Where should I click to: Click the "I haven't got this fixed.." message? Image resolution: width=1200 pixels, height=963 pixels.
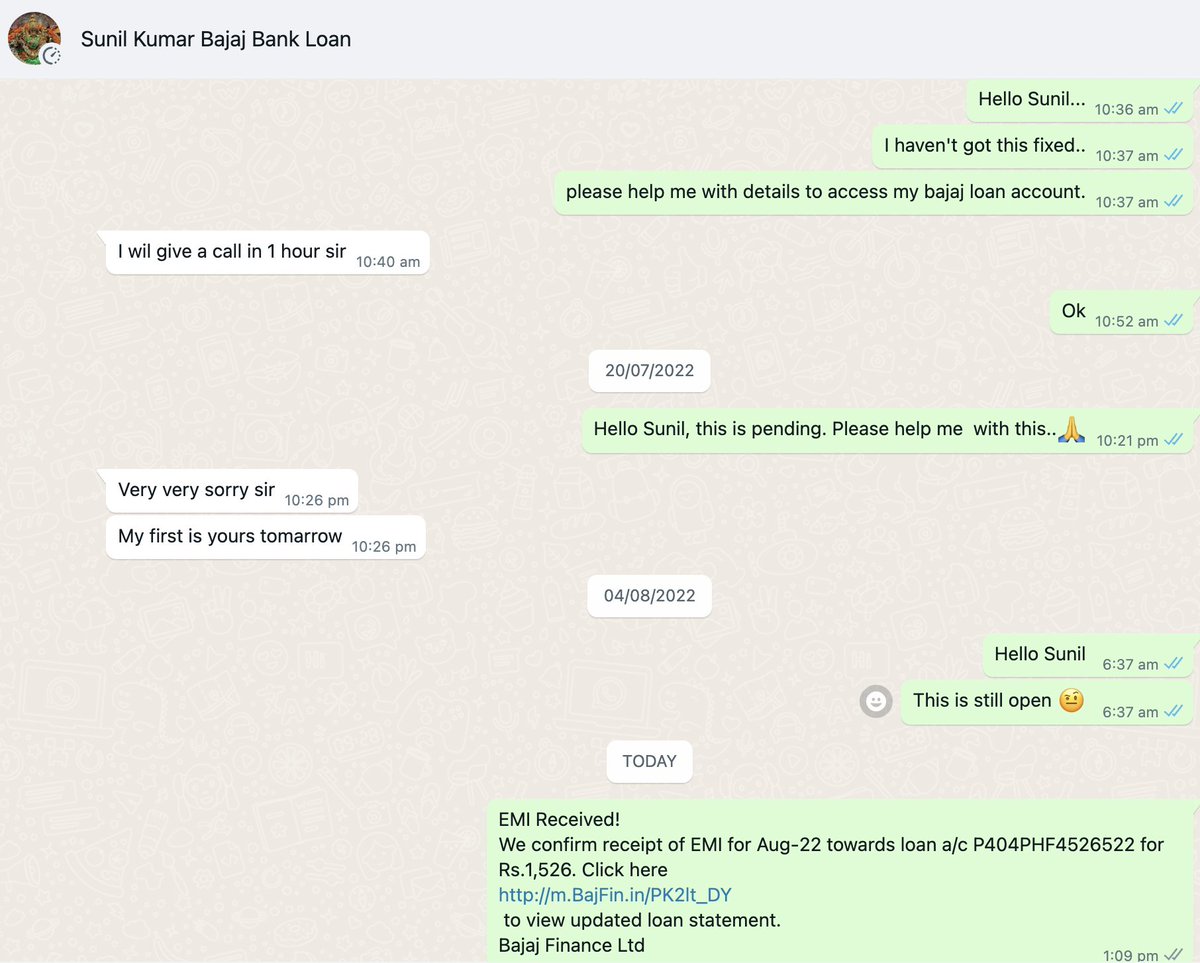click(x=1033, y=146)
